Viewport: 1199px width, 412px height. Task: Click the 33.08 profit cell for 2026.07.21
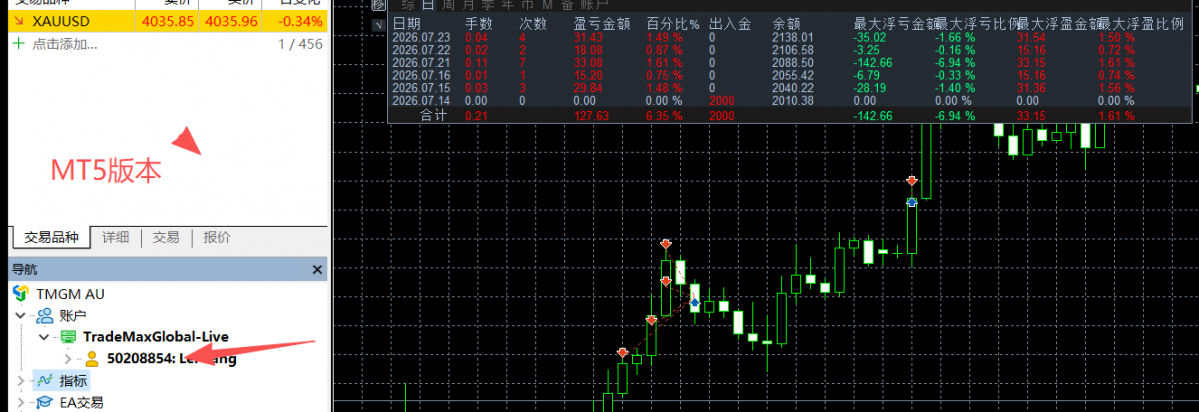coord(588,63)
